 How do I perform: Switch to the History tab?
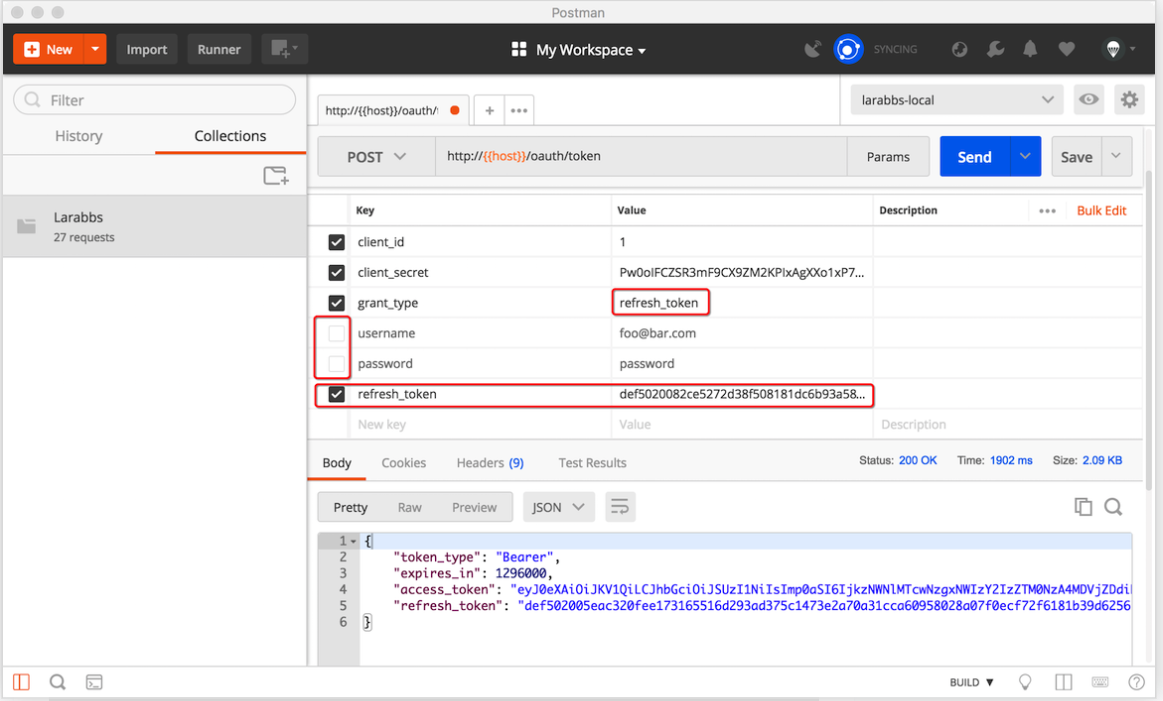pyautogui.click(x=79, y=136)
